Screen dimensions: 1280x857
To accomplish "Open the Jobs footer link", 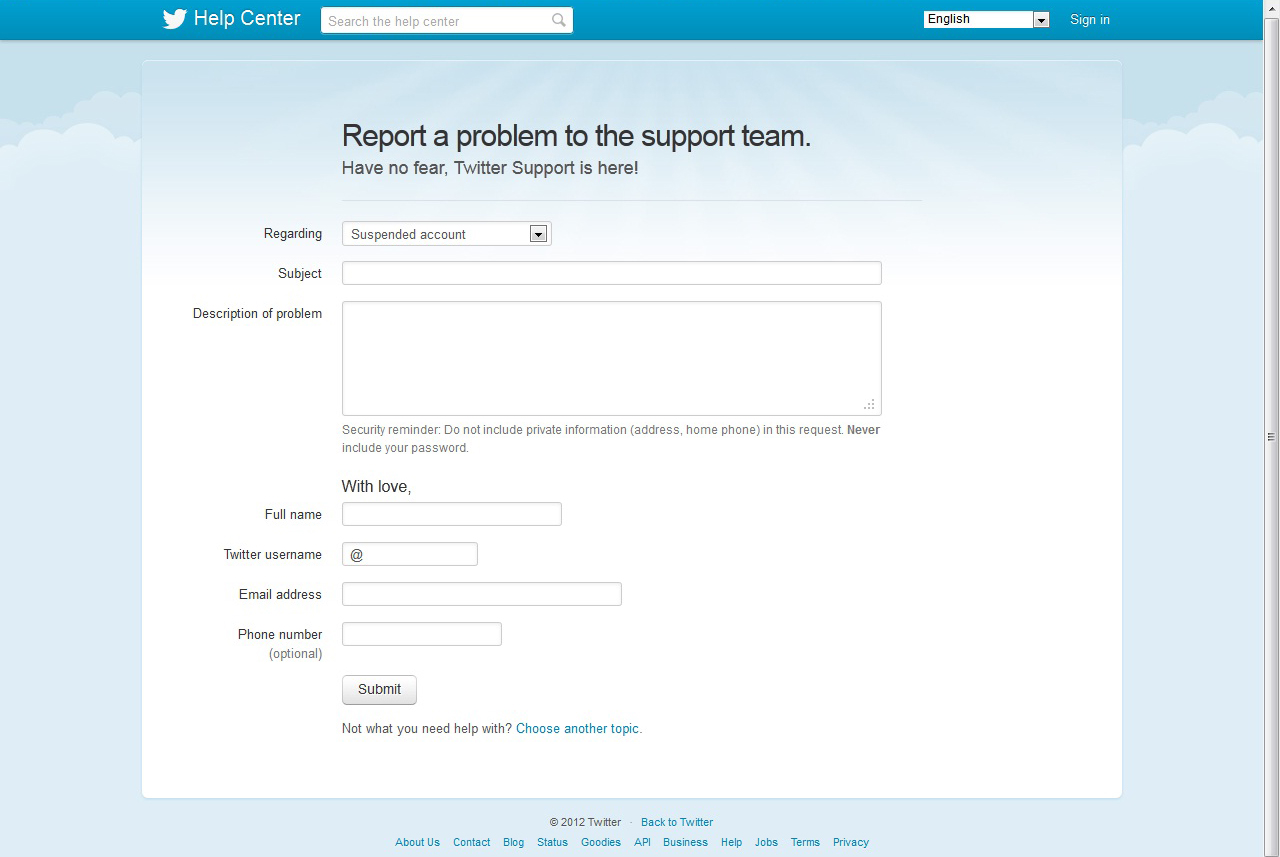I will (766, 842).
